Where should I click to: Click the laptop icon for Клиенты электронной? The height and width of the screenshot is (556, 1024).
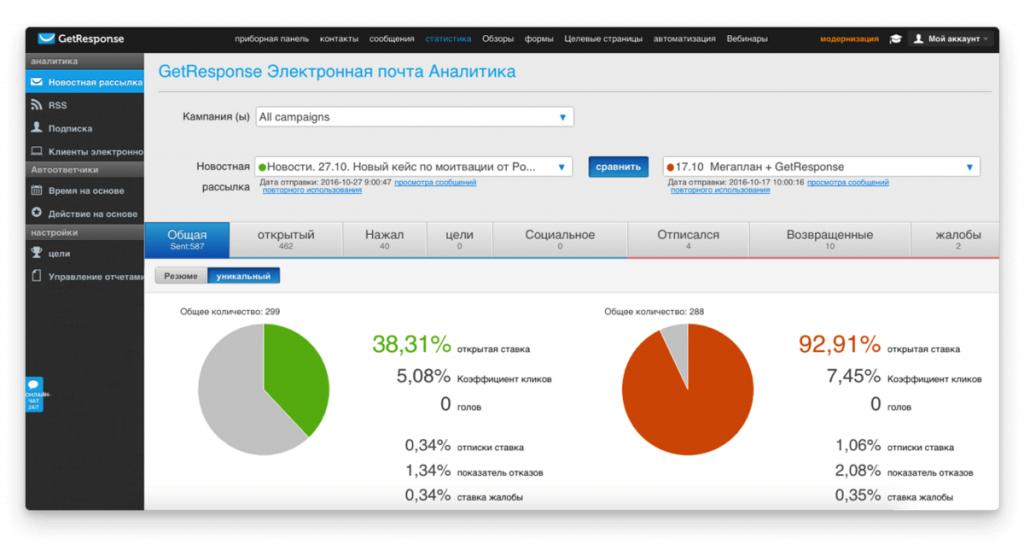tap(37, 151)
